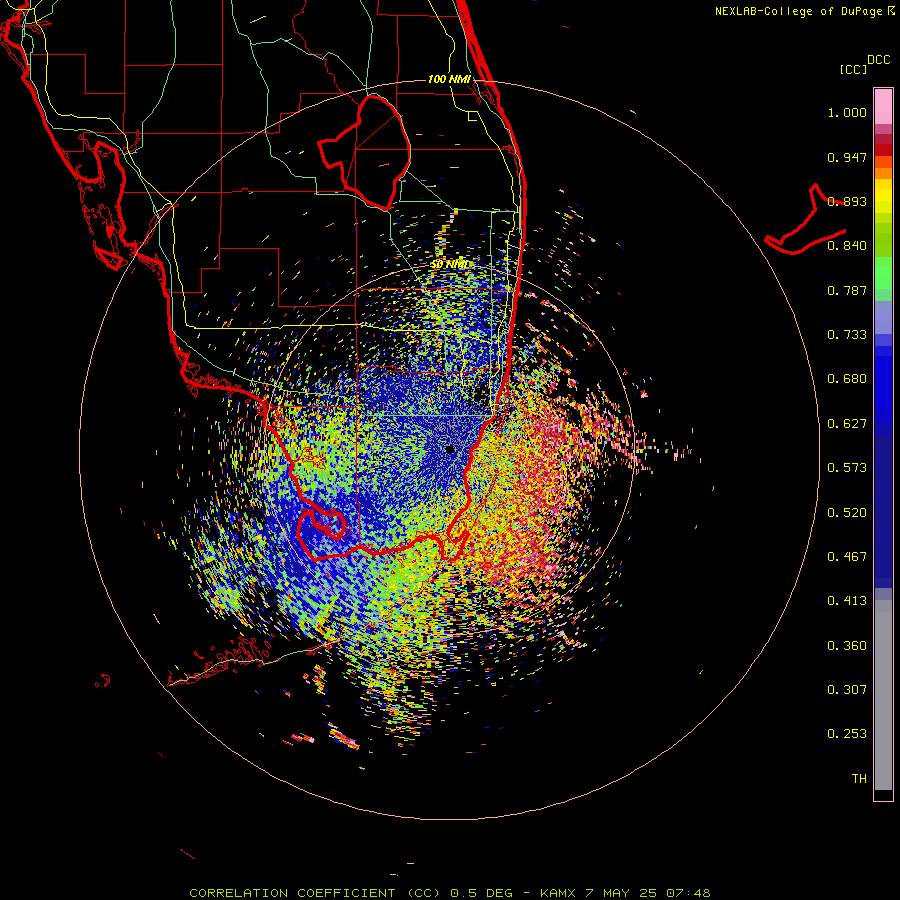Pick the red swatch just above 0.947
Viewport: 900px width, 900px height.
(x=883, y=150)
